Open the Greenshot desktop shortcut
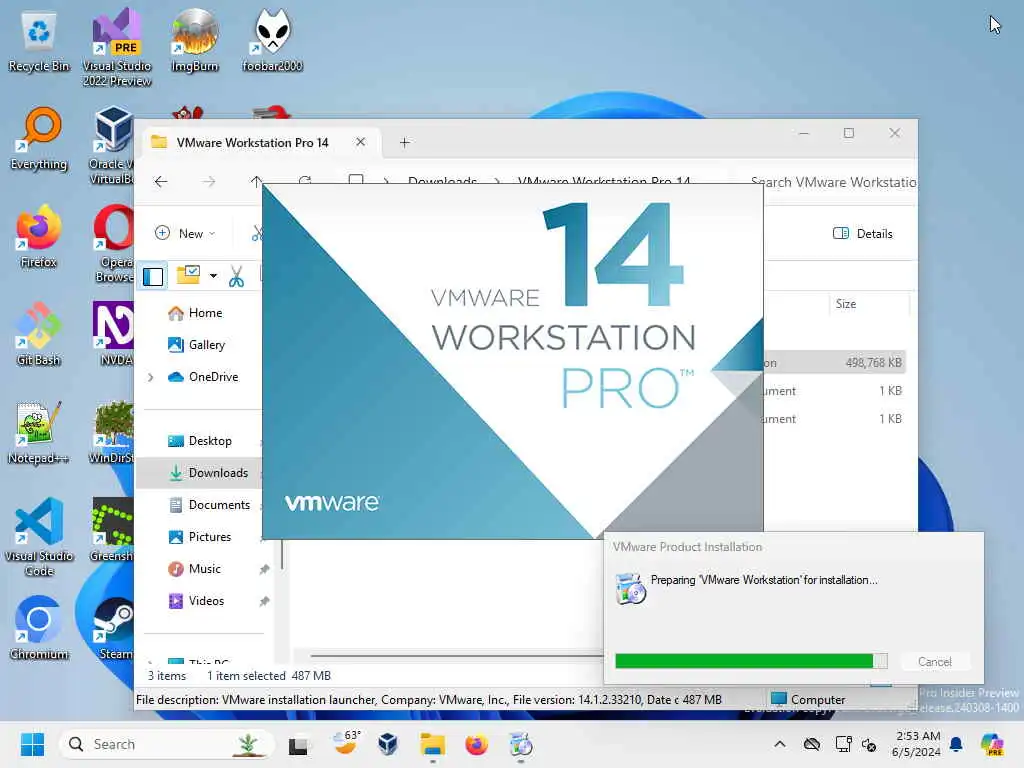1024x768 pixels. (x=112, y=530)
